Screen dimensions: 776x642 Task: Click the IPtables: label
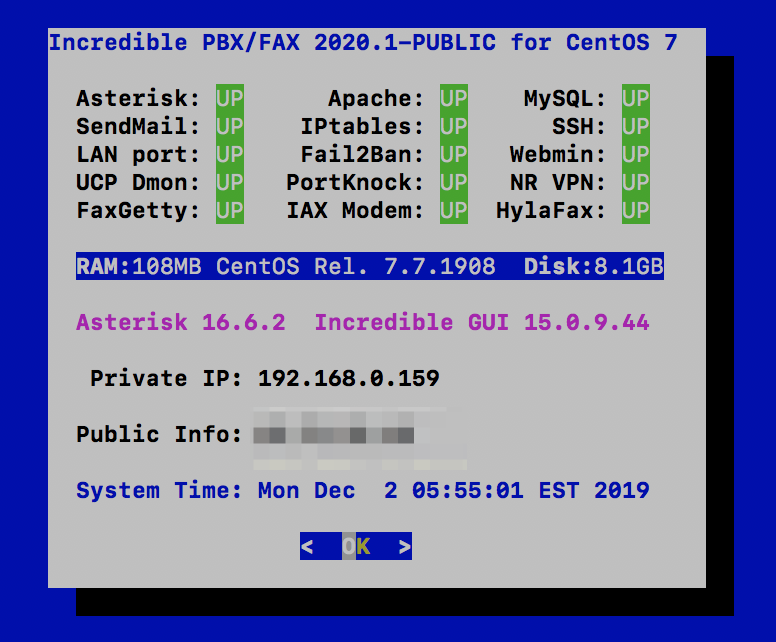click(x=362, y=126)
